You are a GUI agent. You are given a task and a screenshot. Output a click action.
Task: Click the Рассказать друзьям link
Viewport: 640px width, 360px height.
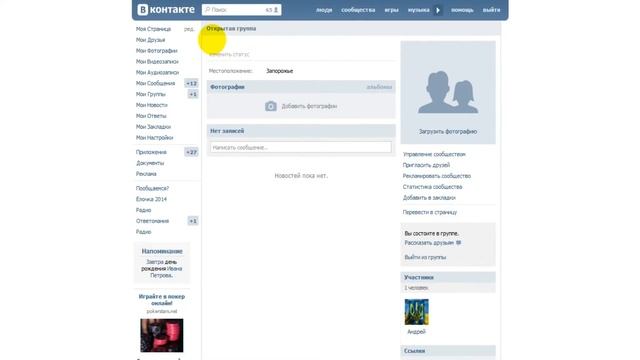point(429,242)
